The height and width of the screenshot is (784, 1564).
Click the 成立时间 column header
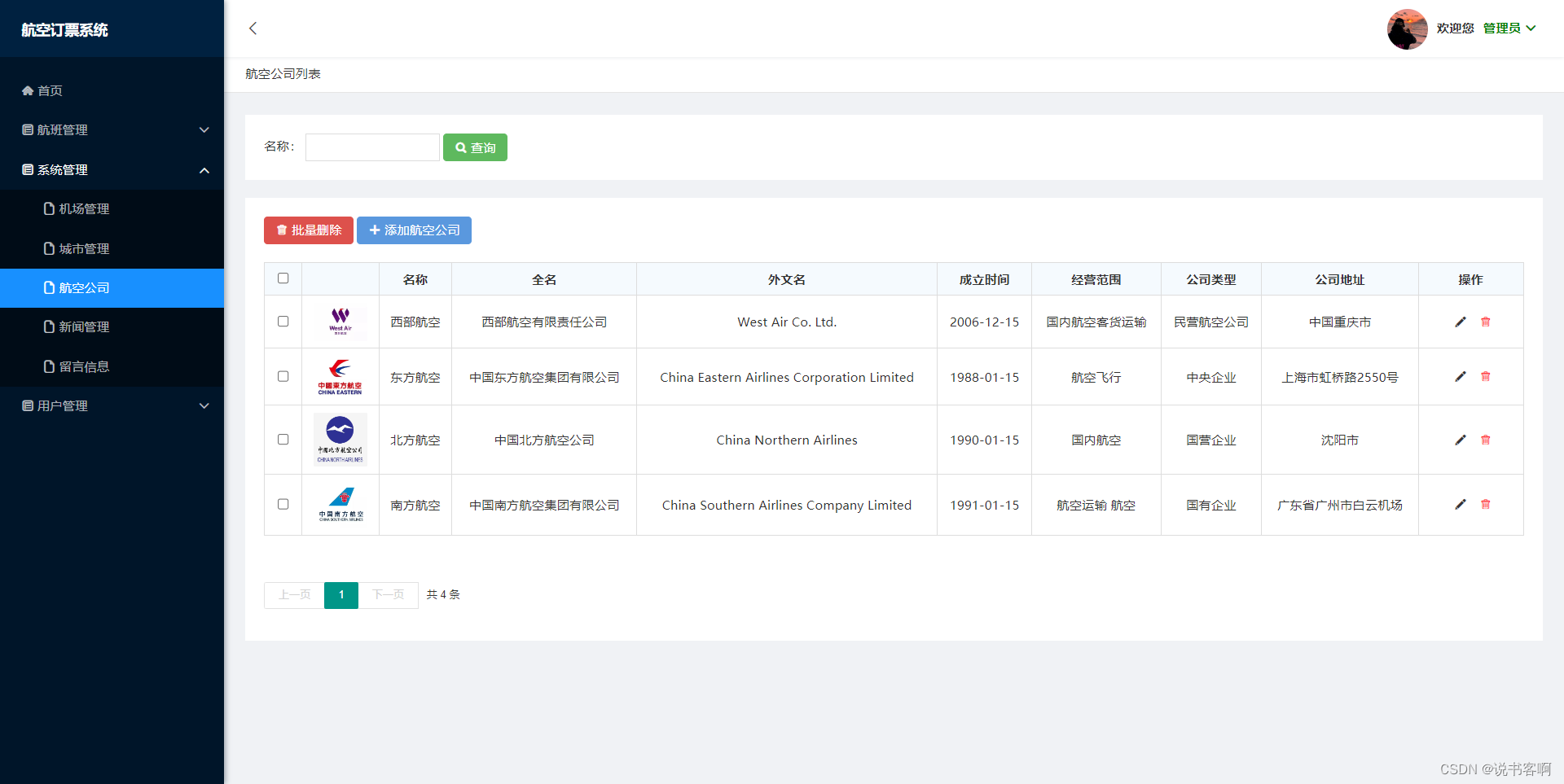coord(984,279)
